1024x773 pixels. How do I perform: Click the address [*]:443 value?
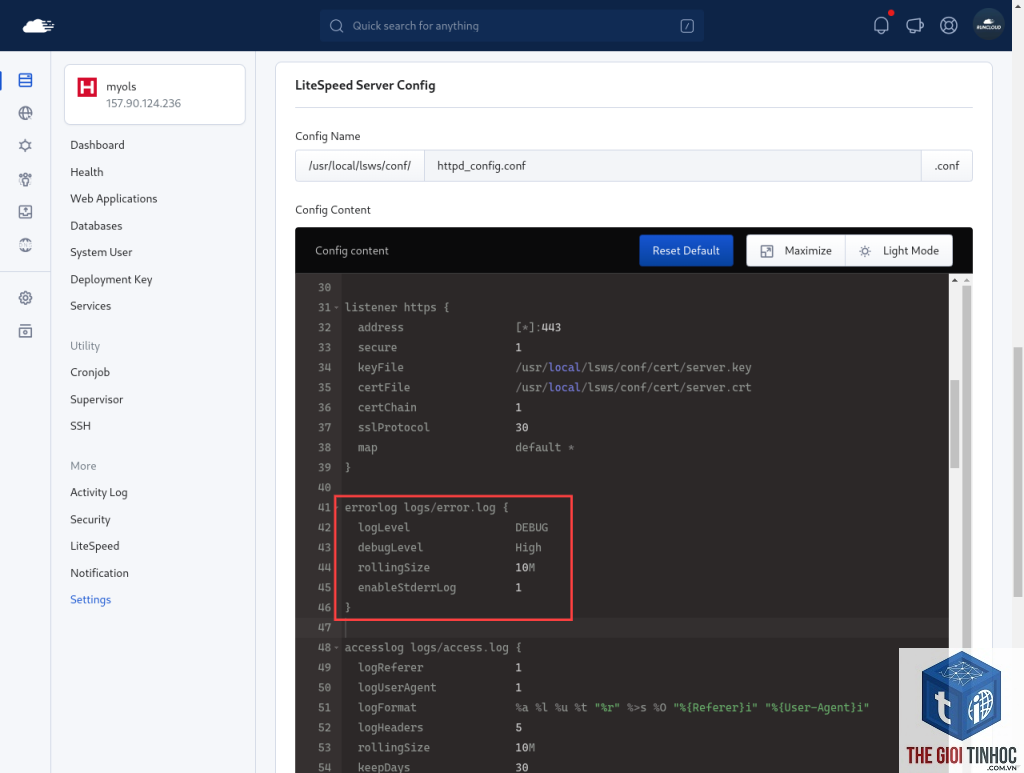[538, 328]
